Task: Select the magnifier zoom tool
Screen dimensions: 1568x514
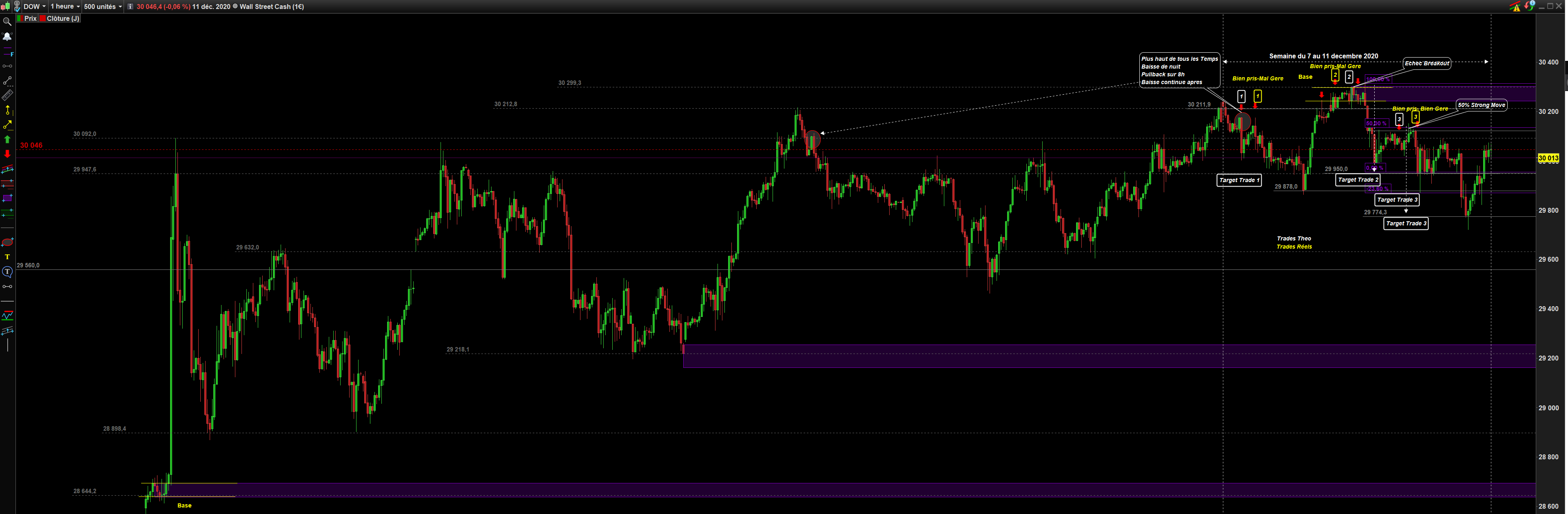Action: click(x=7, y=22)
